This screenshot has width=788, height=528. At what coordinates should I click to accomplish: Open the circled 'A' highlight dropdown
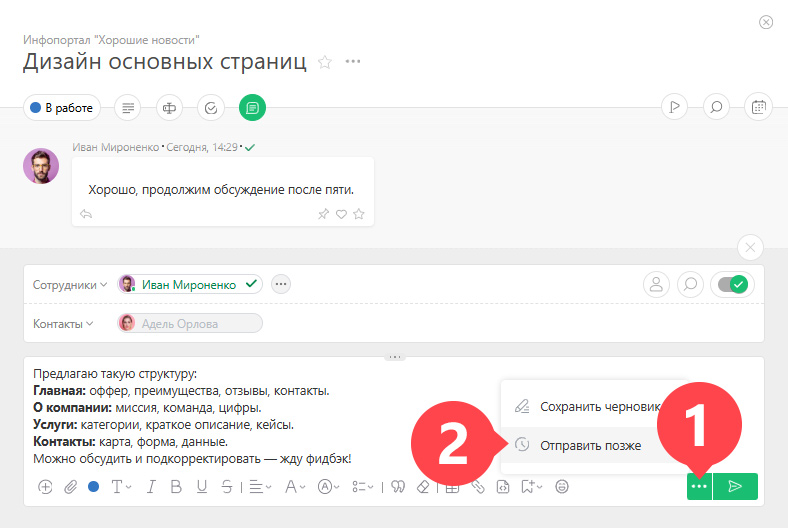[329, 487]
